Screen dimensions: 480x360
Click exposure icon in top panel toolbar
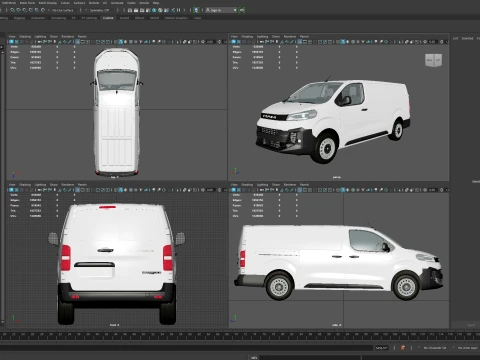(203, 42)
